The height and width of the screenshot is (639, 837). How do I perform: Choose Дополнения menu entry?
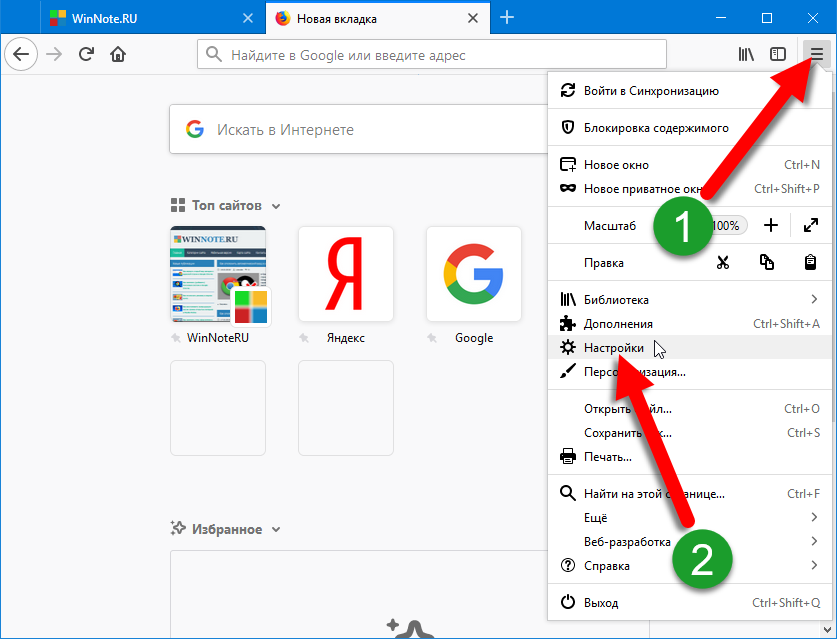click(618, 323)
